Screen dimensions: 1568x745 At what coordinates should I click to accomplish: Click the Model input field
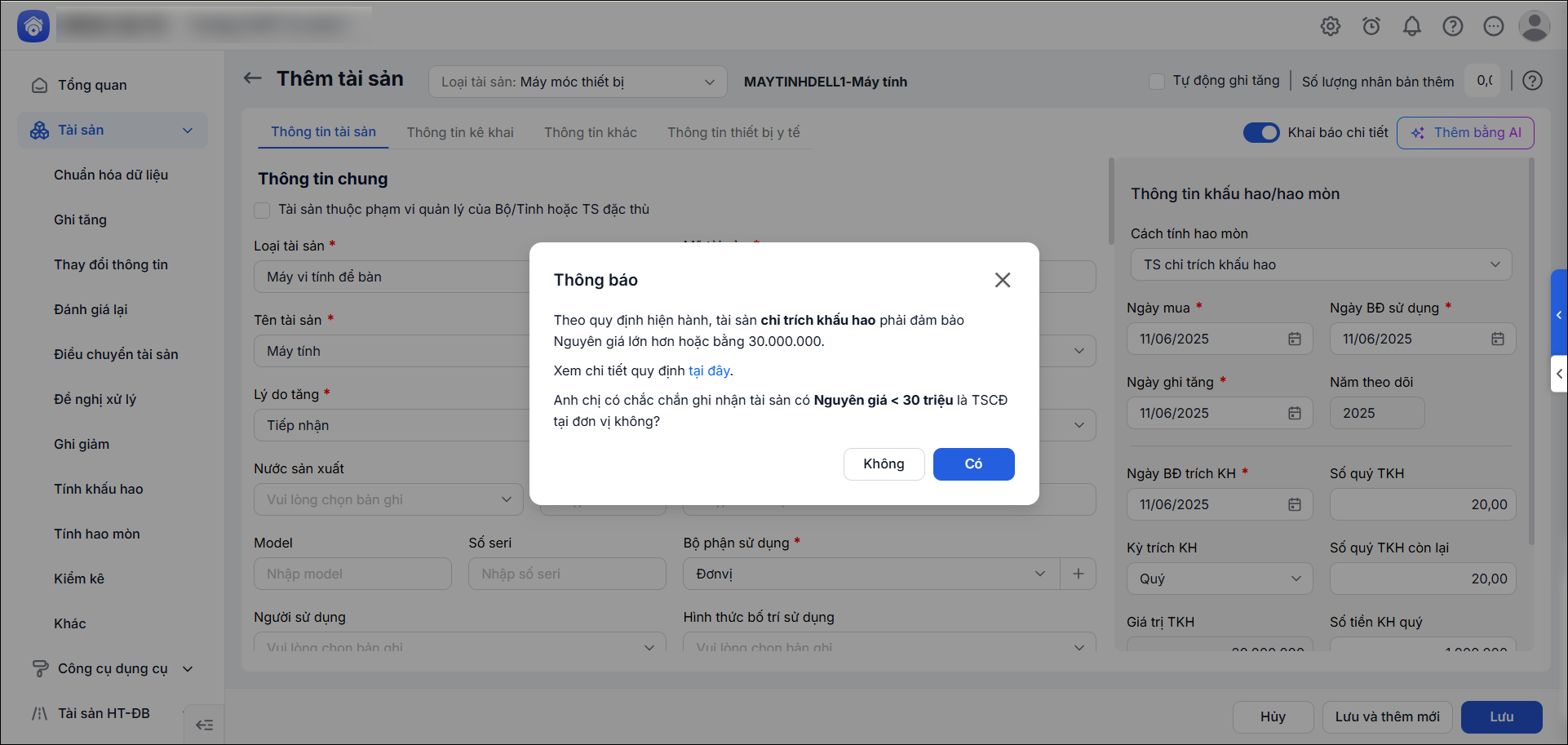[352, 574]
